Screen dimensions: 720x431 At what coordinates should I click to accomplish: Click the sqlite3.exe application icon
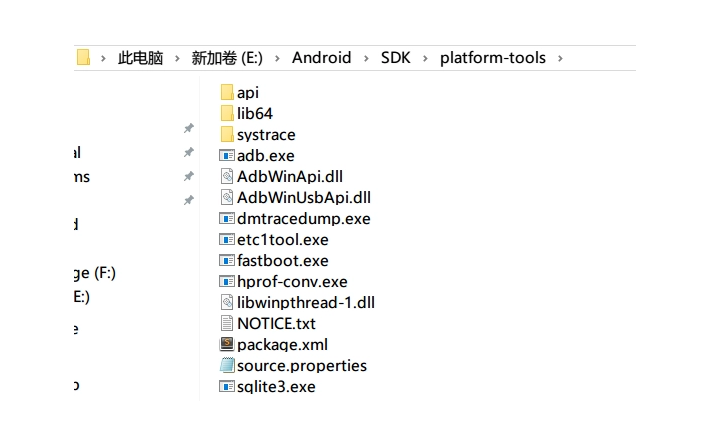pos(227,386)
